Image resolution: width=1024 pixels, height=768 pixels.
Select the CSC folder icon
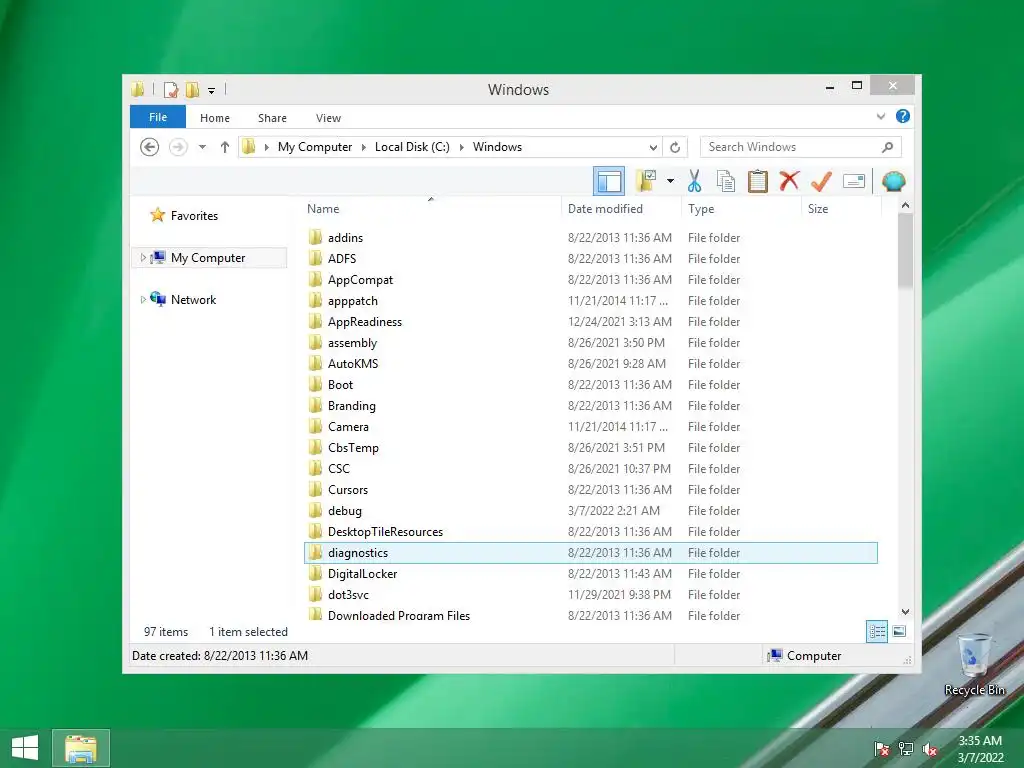[315, 468]
